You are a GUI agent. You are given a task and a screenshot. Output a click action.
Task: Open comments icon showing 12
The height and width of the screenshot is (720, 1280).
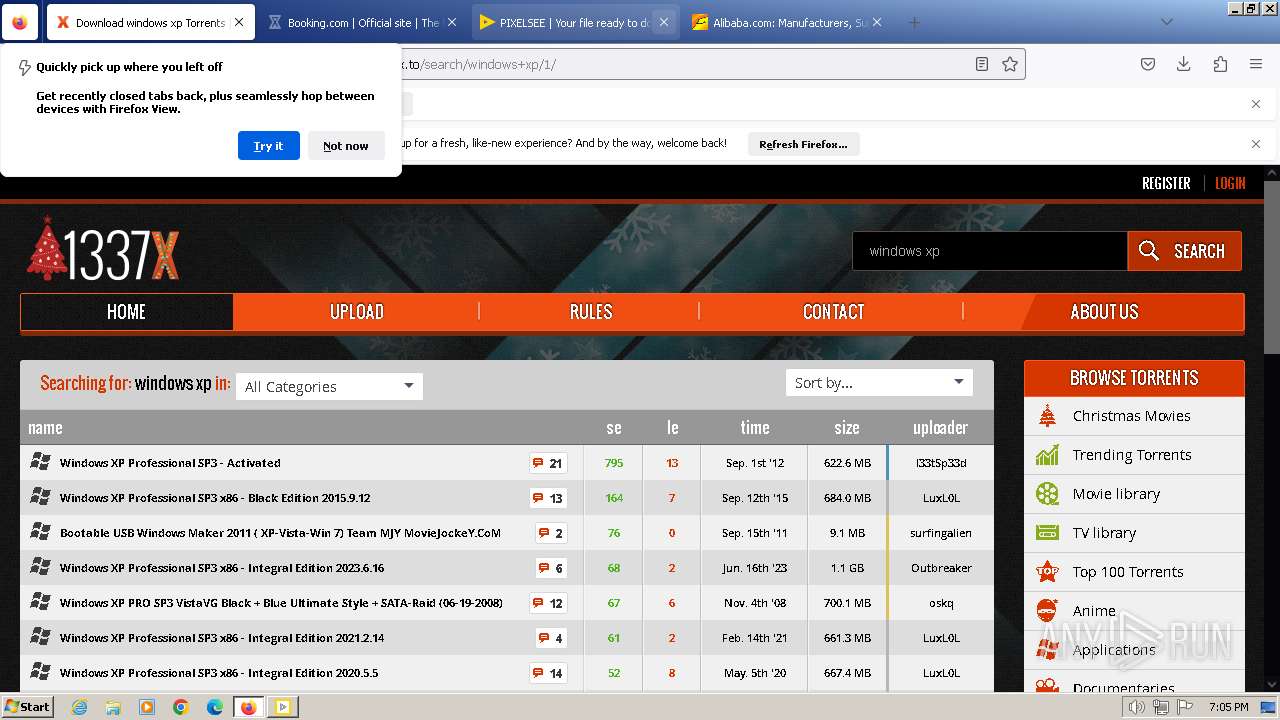point(548,603)
